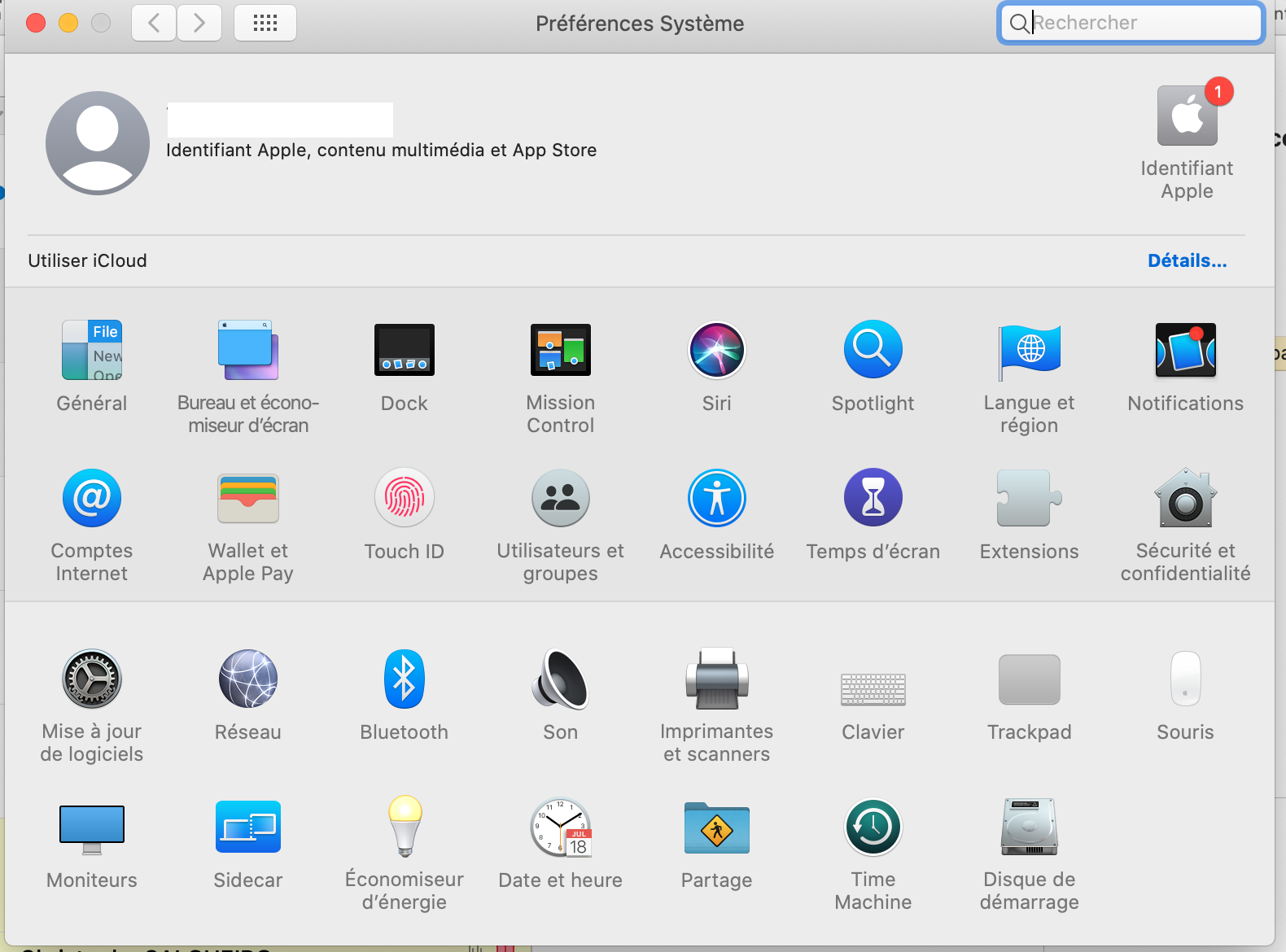Viewport: 1286px width, 952px height.
Task: Show all preferences with the grid button
Action: tap(265, 23)
